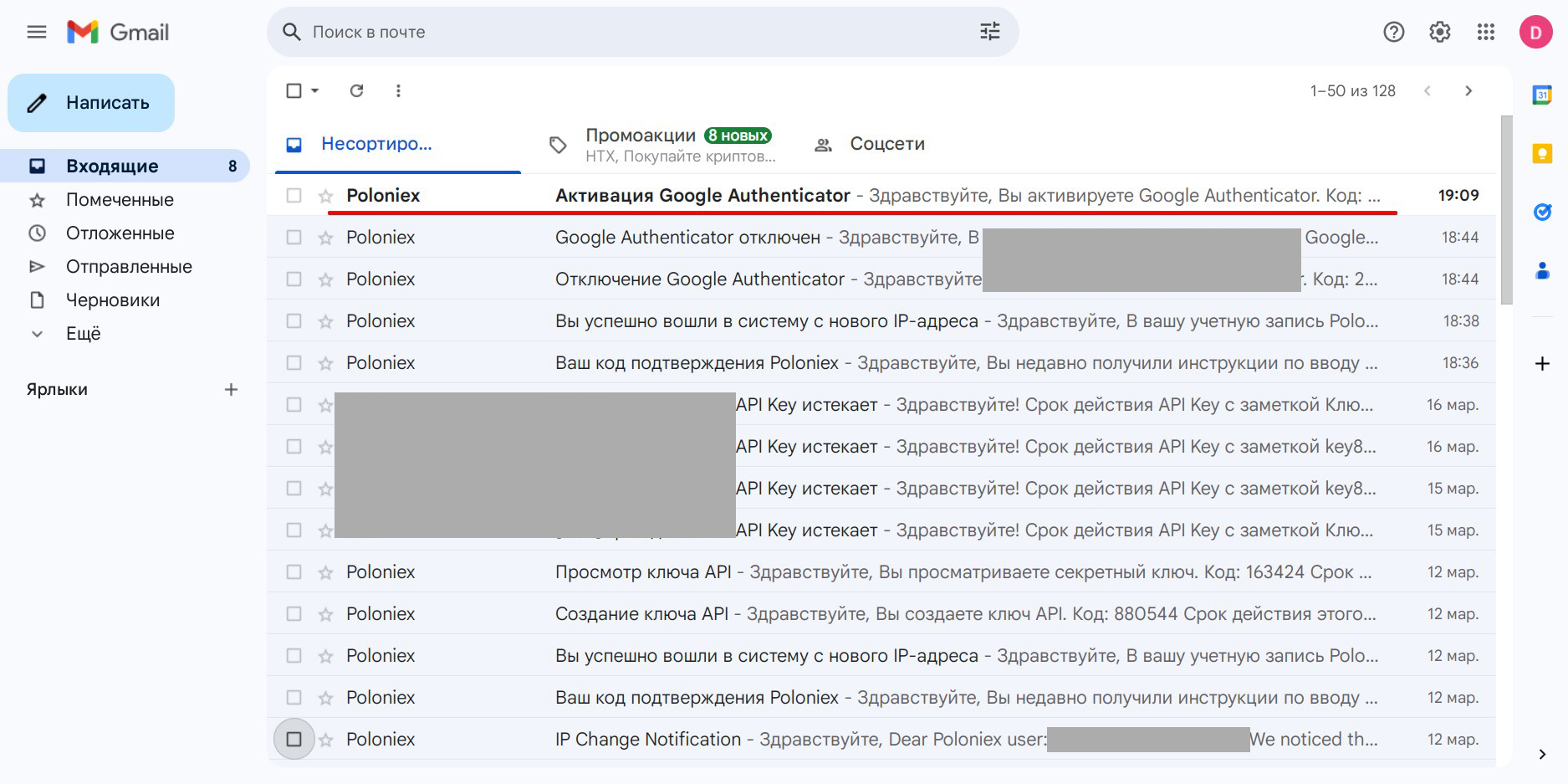Check the IP Change Notification email
The image size is (1568, 784).
click(x=294, y=739)
